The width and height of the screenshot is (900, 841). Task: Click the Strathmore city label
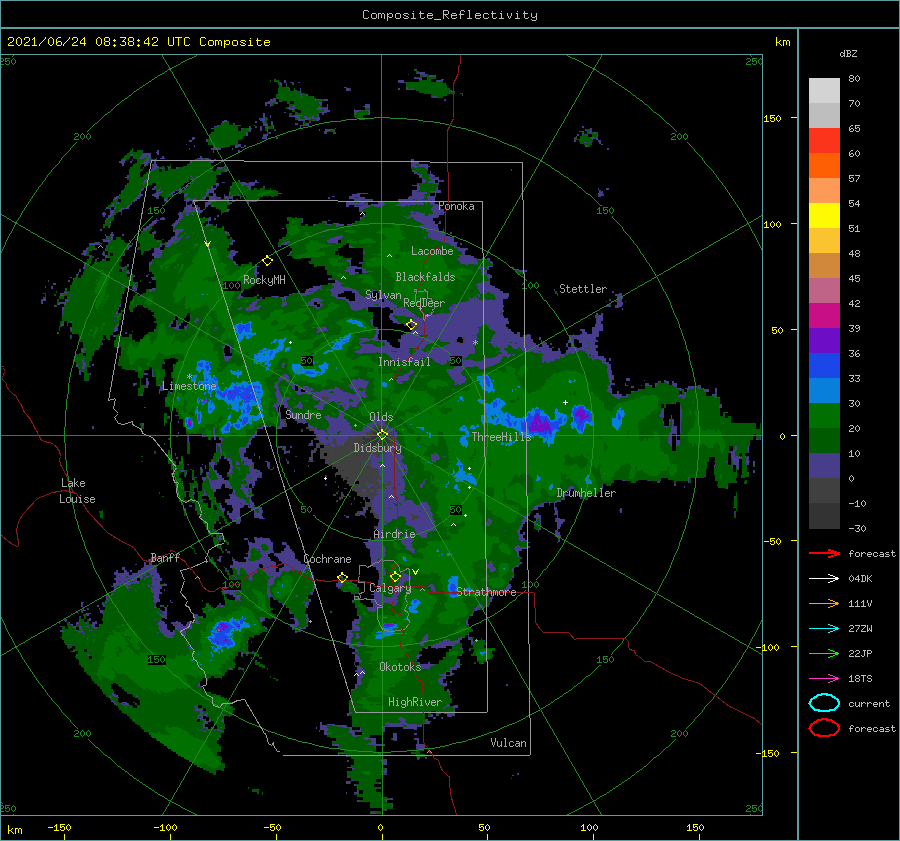487,592
